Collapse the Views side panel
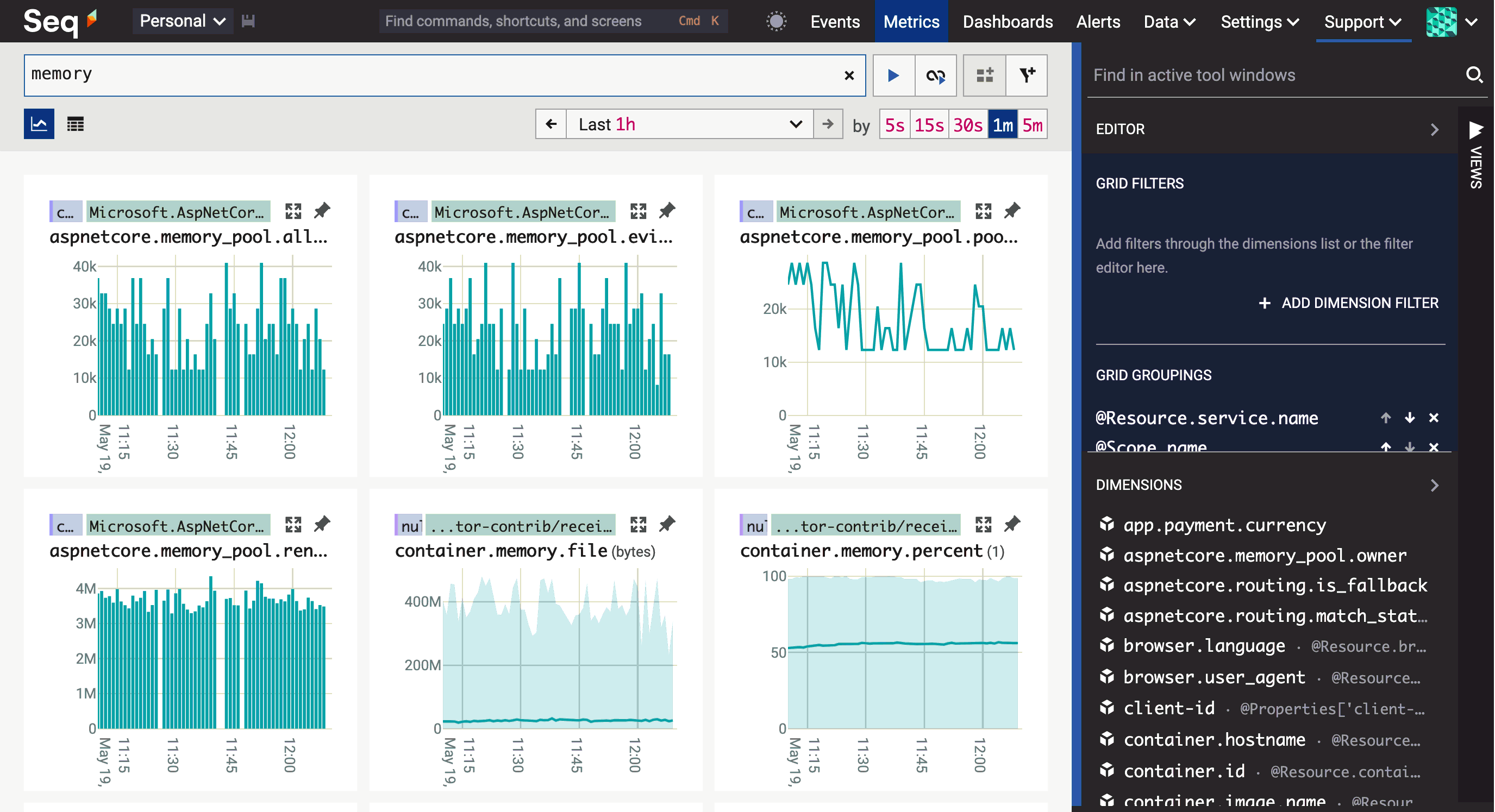 point(1476,154)
